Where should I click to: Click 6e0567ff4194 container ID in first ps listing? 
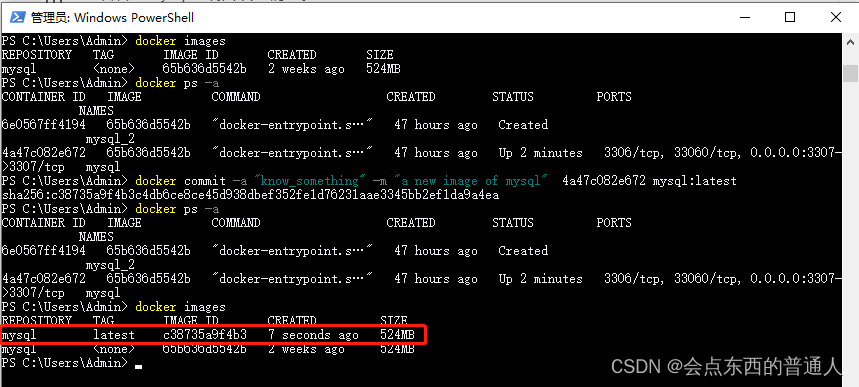pos(43,125)
